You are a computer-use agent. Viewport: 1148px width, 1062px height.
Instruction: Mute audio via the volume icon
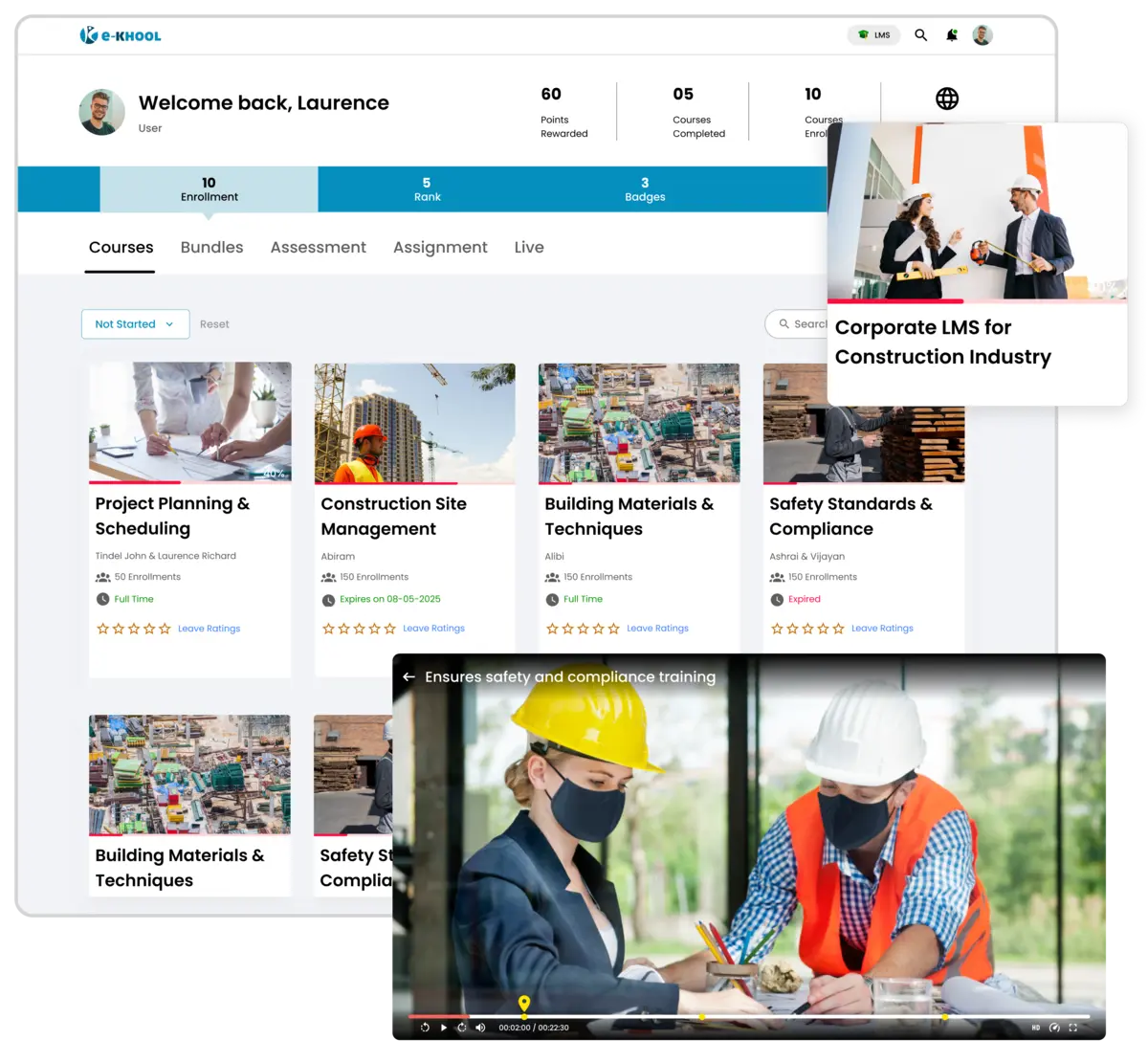coord(480,1027)
